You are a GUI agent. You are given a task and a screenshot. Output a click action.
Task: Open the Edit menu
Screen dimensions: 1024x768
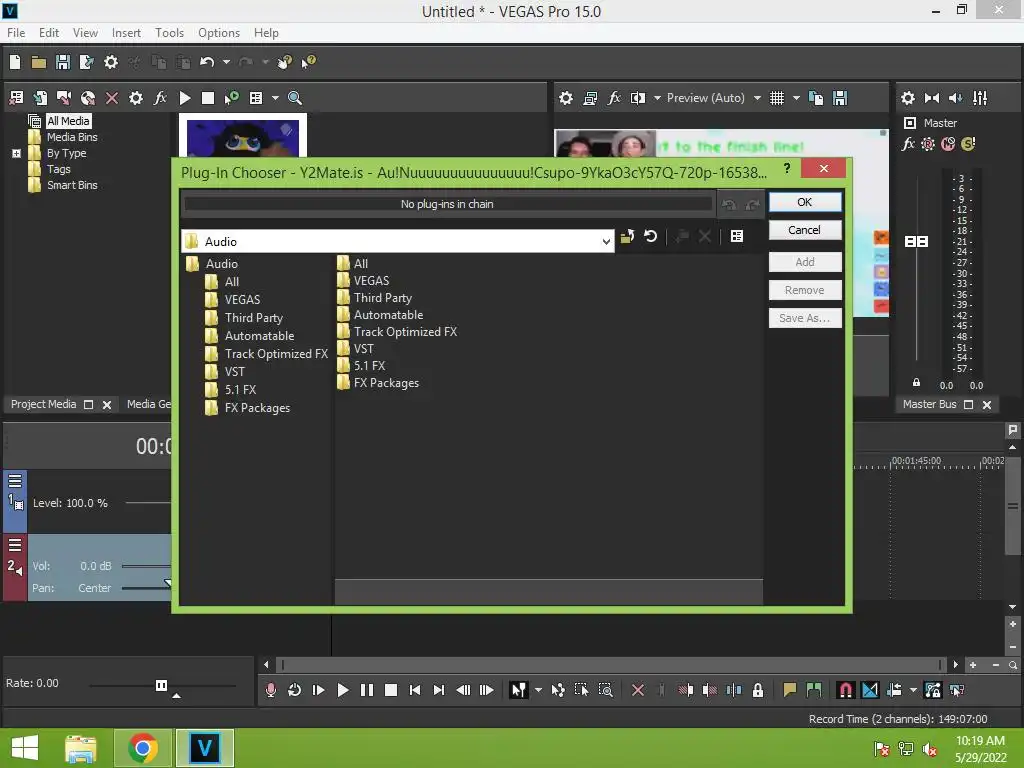coord(48,33)
